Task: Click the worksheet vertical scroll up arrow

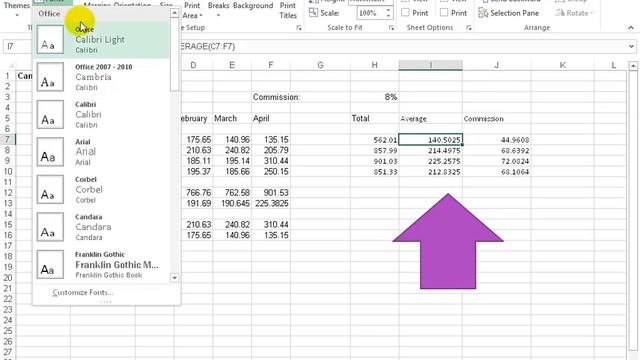Action: click(x=633, y=65)
